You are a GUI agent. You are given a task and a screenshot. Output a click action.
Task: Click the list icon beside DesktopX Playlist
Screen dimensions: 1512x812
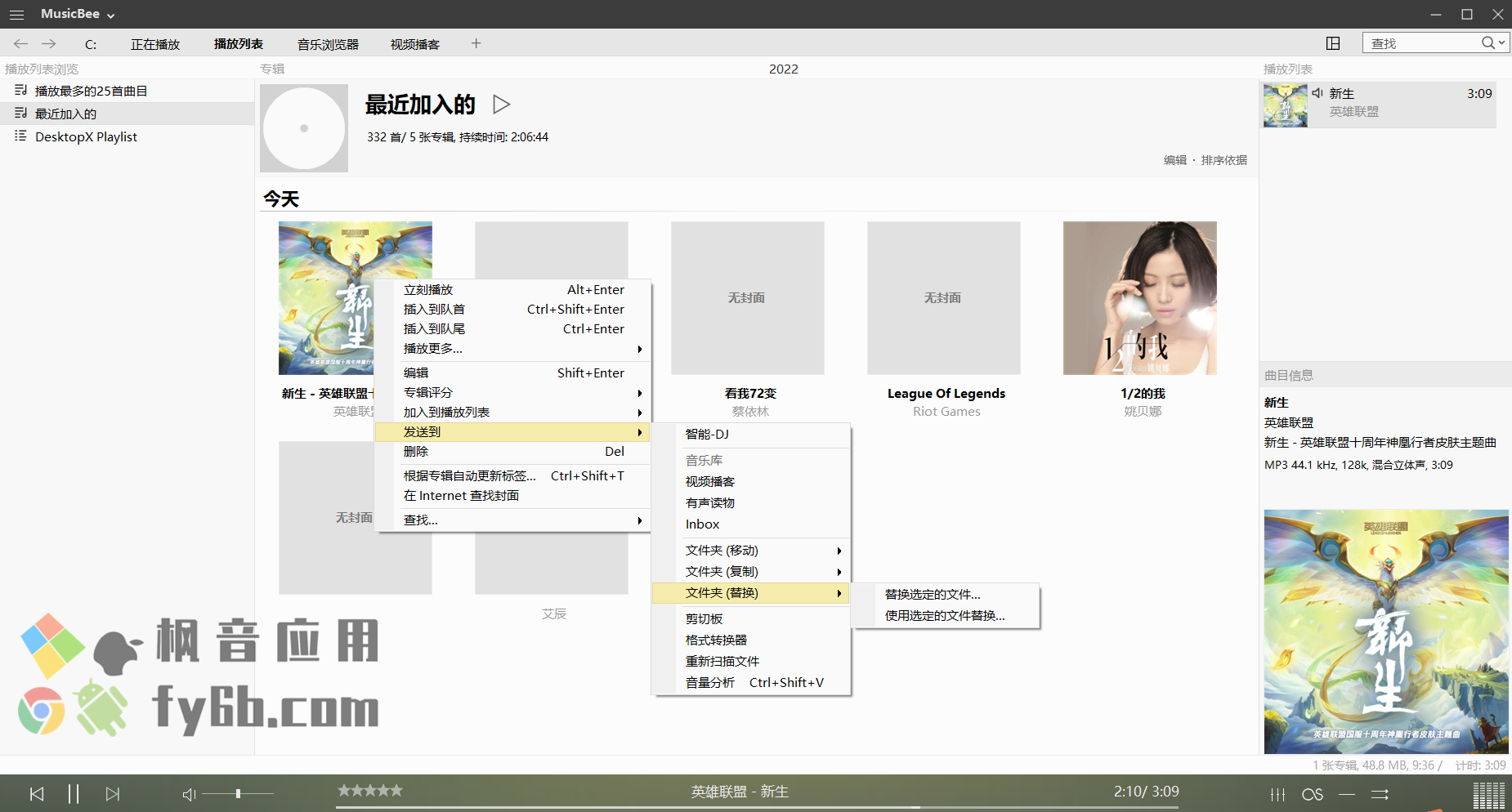[20, 136]
